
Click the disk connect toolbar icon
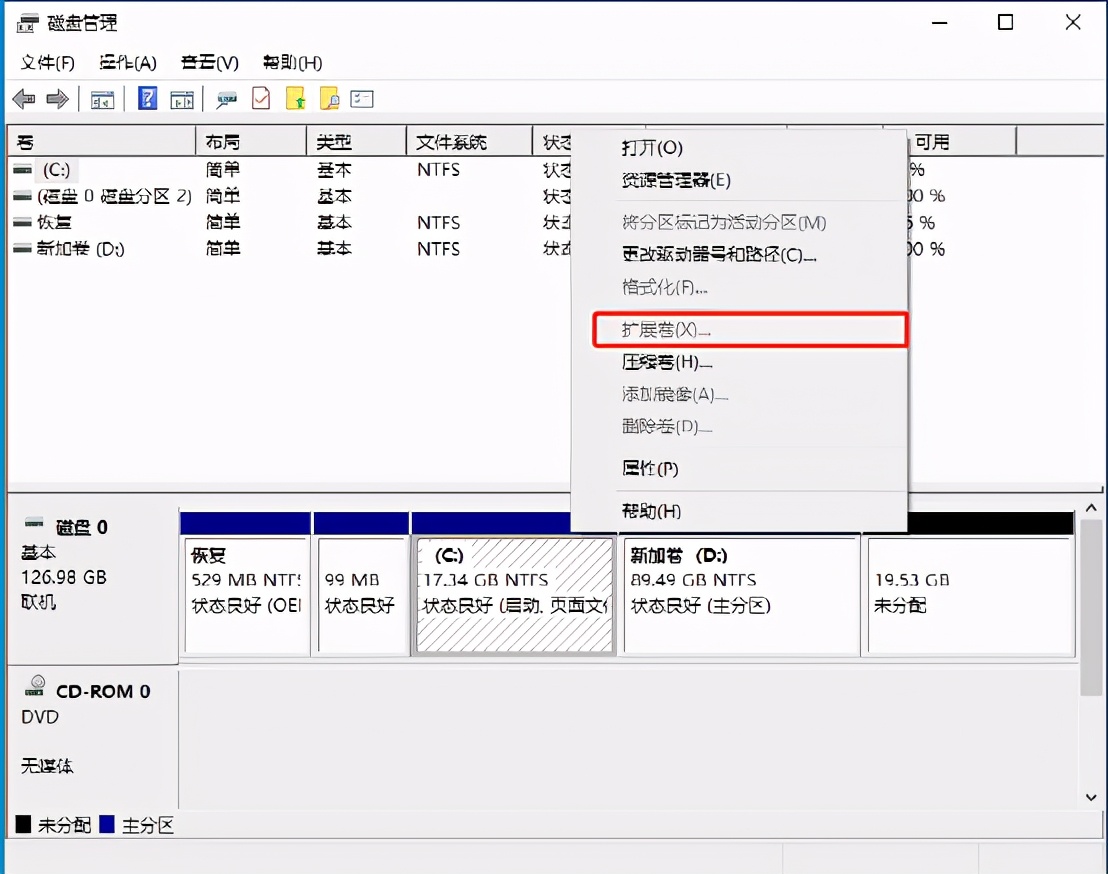pyautogui.click(x=226, y=100)
